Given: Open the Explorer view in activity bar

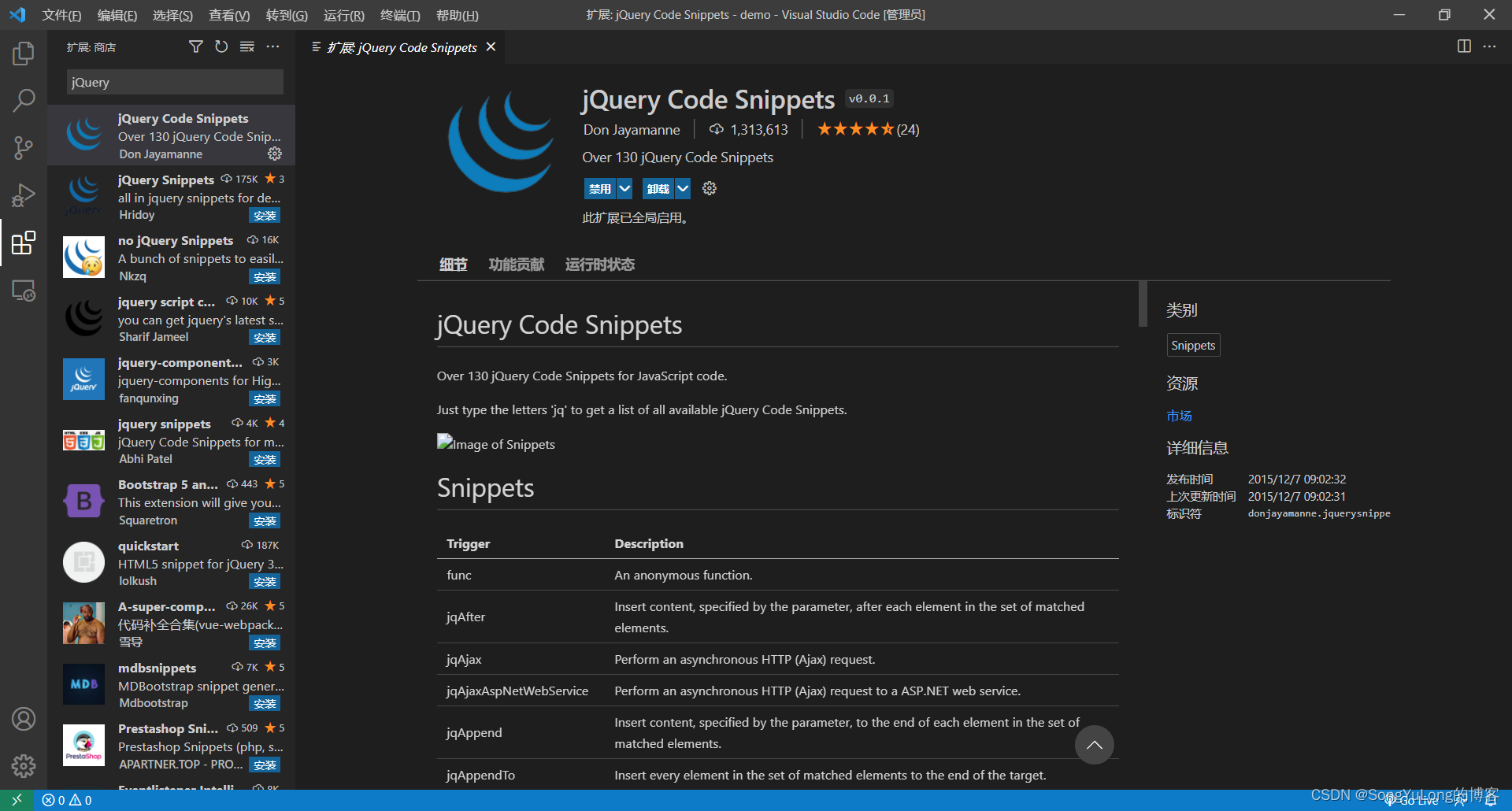Looking at the screenshot, I should (x=24, y=54).
